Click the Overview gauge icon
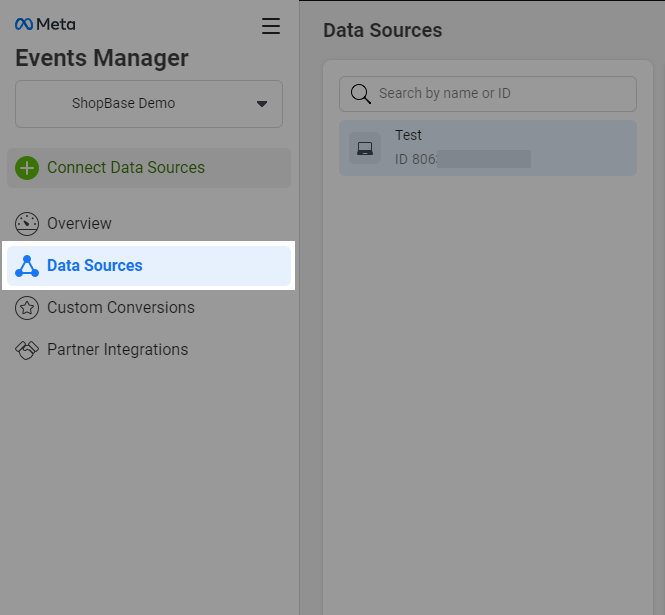Image resolution: width=665 pixels, height=615 pixels. click(x=27, y=224)
